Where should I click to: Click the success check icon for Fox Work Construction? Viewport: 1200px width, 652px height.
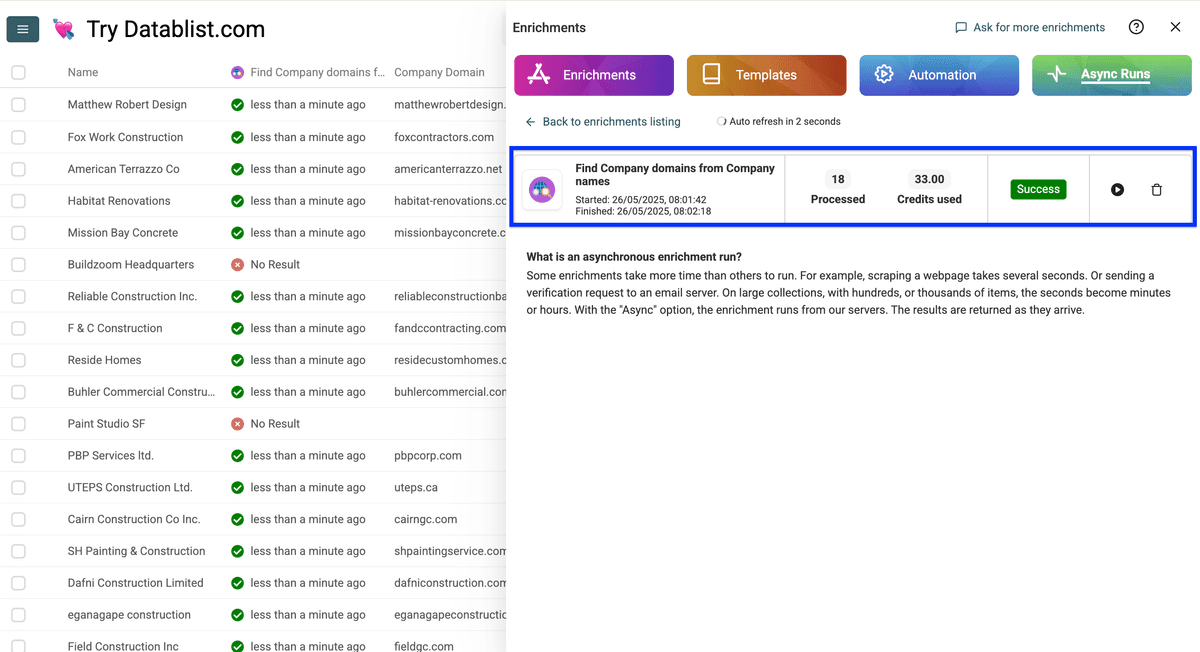[237, 137]
